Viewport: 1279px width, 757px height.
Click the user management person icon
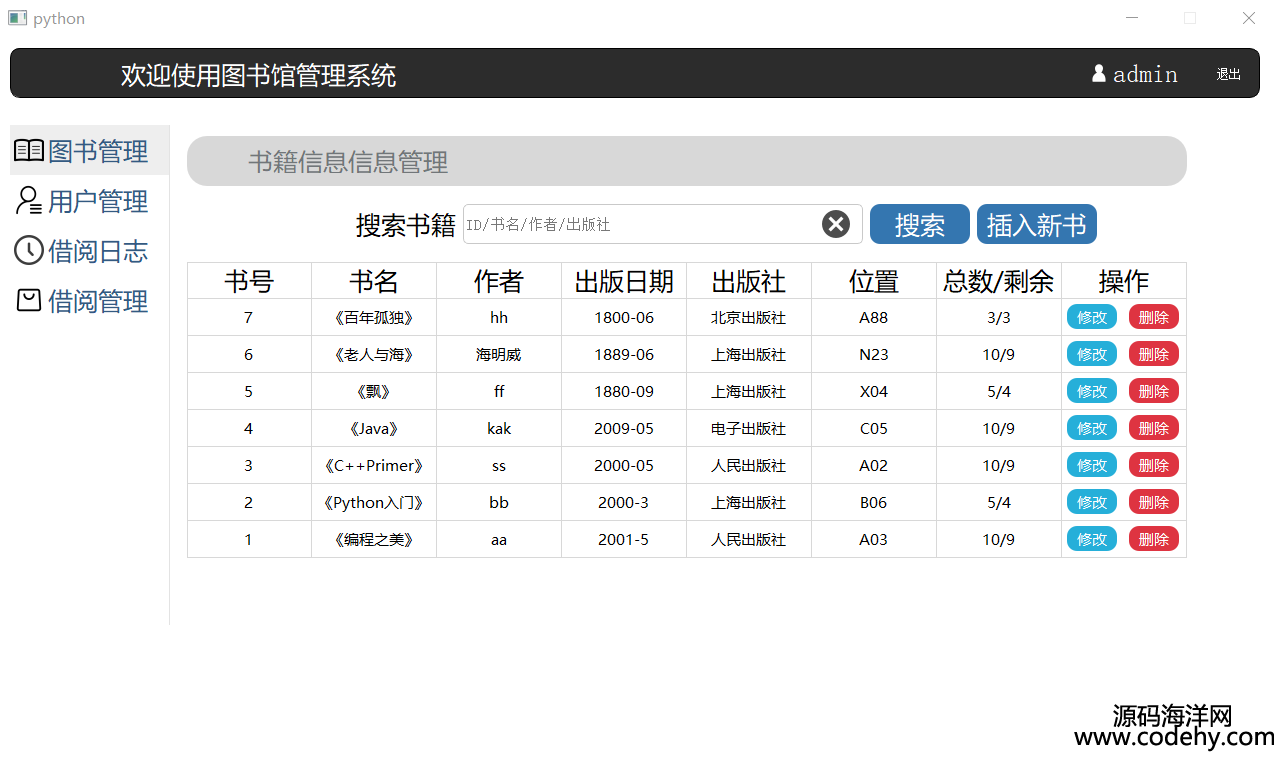coord(29,201)
